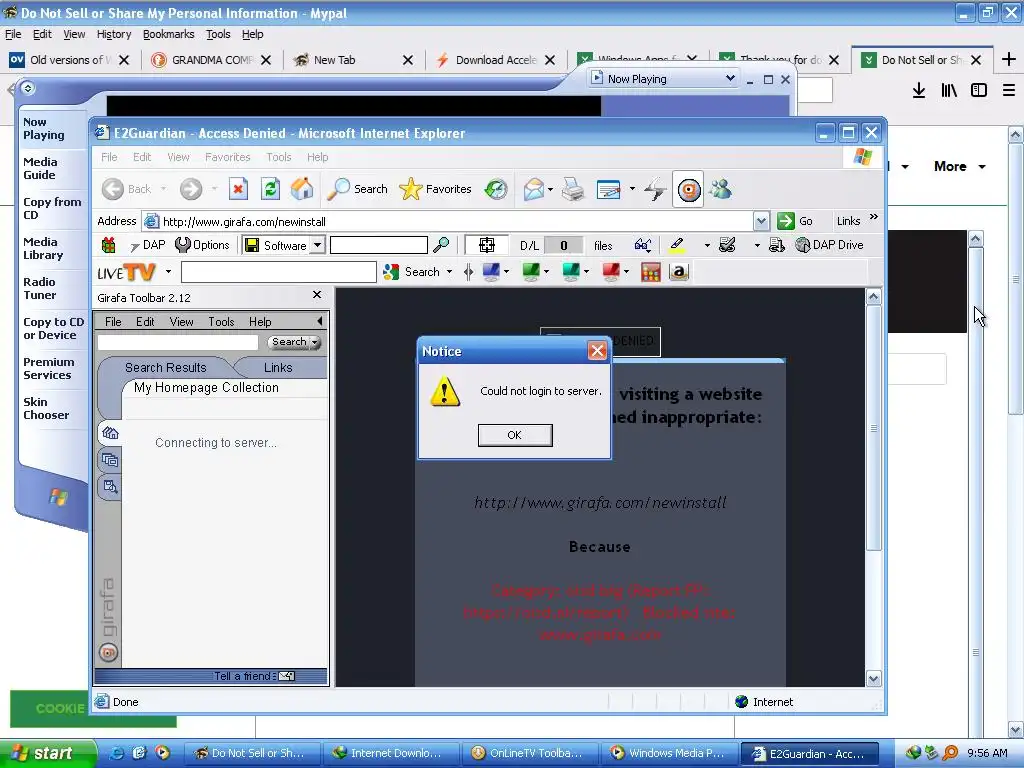The width and height of the screenshot is (1024, 768).
Task: Expand the Links chevron in IE
Action: [x=874, y=217]
